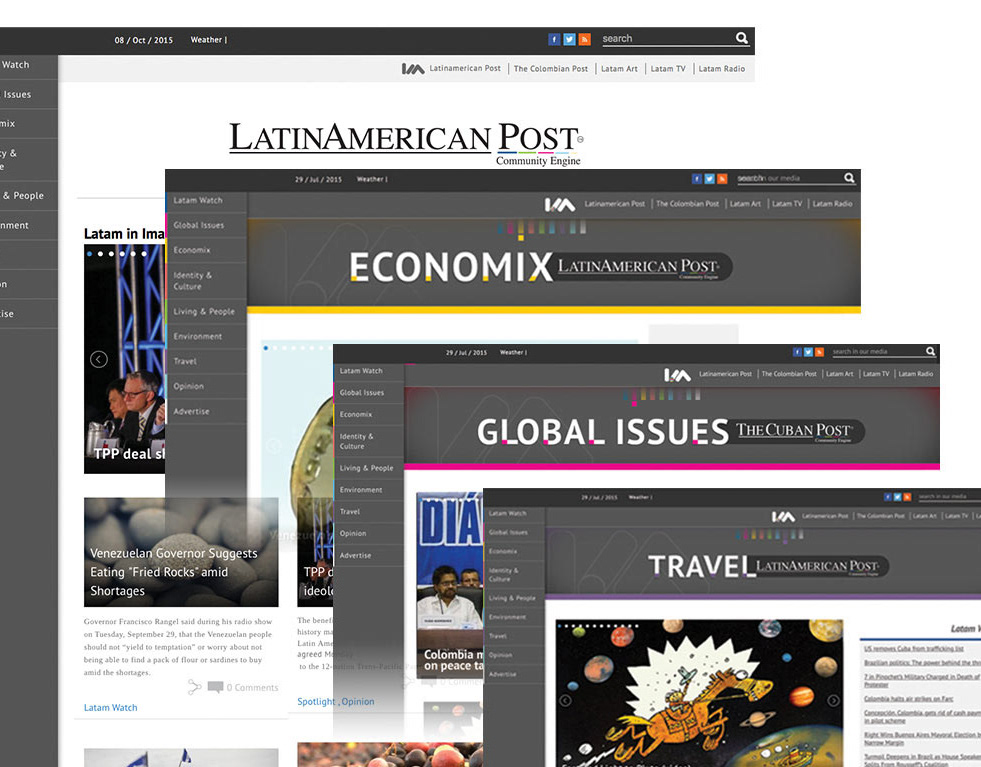Open Identity & Culture in Economix sidebar
981x767 pixels.
click(193, 281)
